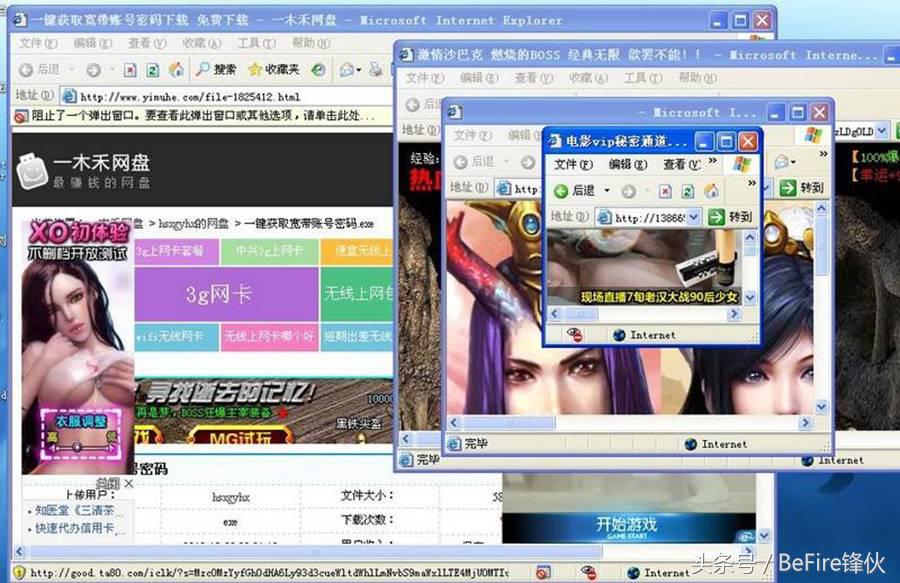Open 收藏夹 favorites in 一木禾网盘 toolbar
Screen dimensions: 900x583
coord(273,69)
